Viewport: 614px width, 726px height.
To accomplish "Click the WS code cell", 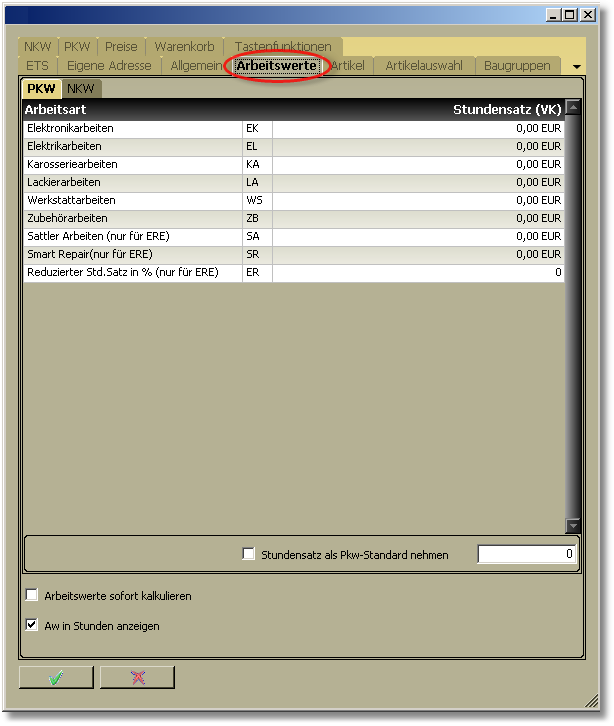I will [257, 200].
